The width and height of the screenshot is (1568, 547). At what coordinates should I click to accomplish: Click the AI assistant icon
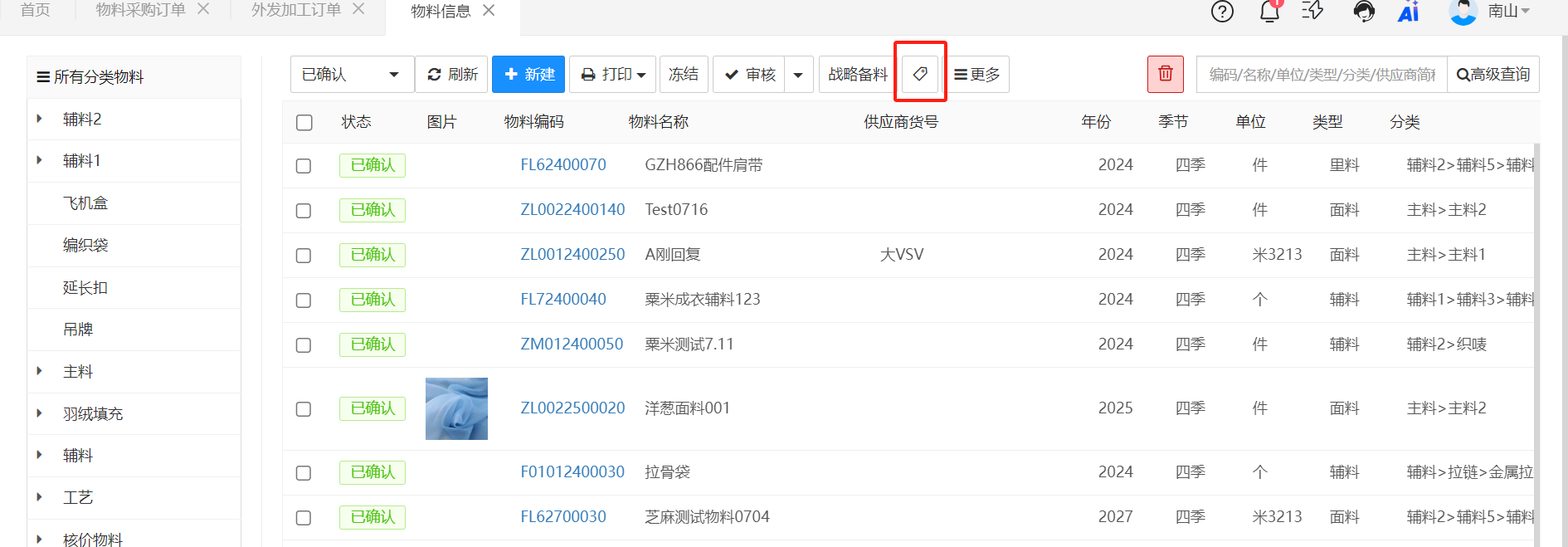(1409, 12)
